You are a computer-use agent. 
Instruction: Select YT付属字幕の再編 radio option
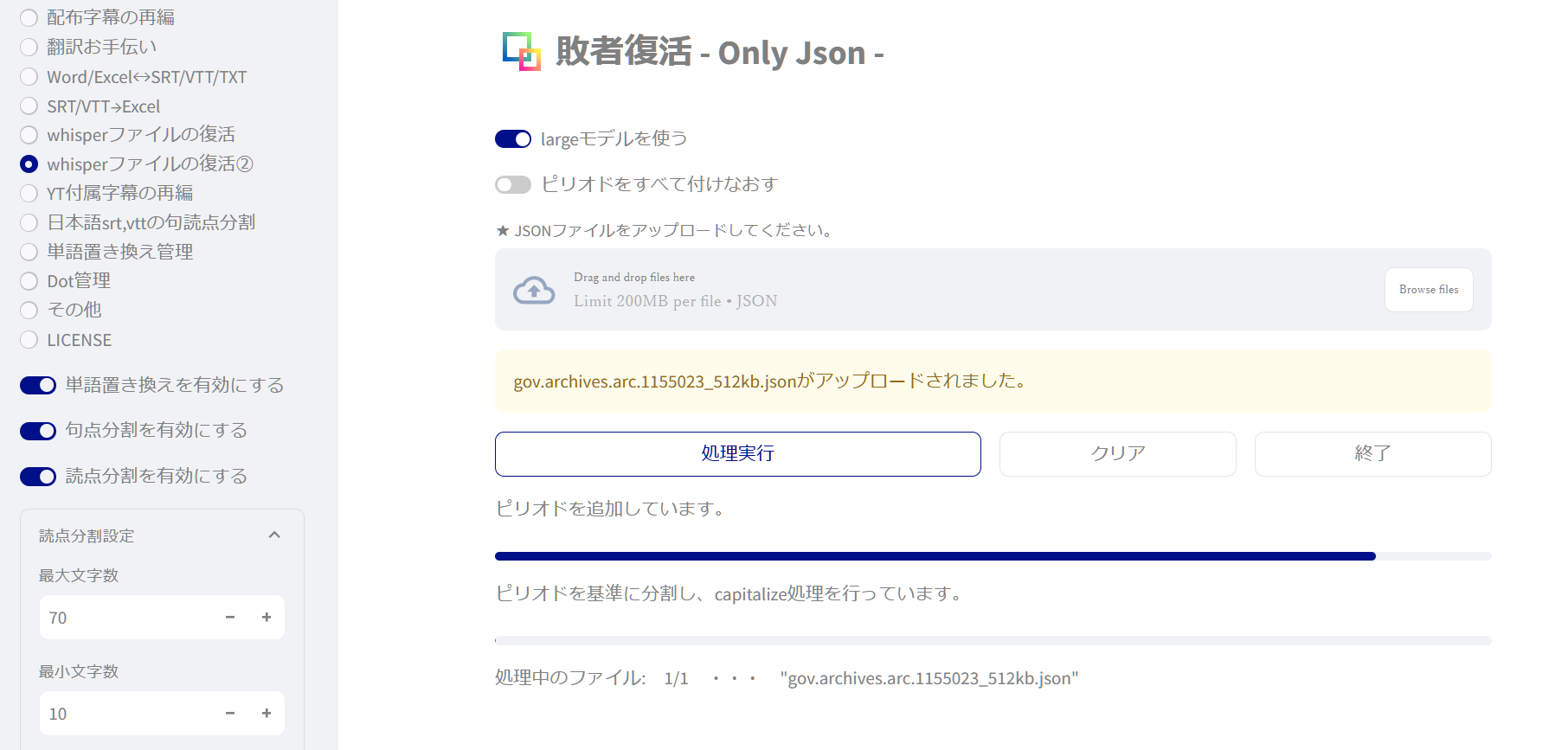pyautogui.click(x=29, y=193)
